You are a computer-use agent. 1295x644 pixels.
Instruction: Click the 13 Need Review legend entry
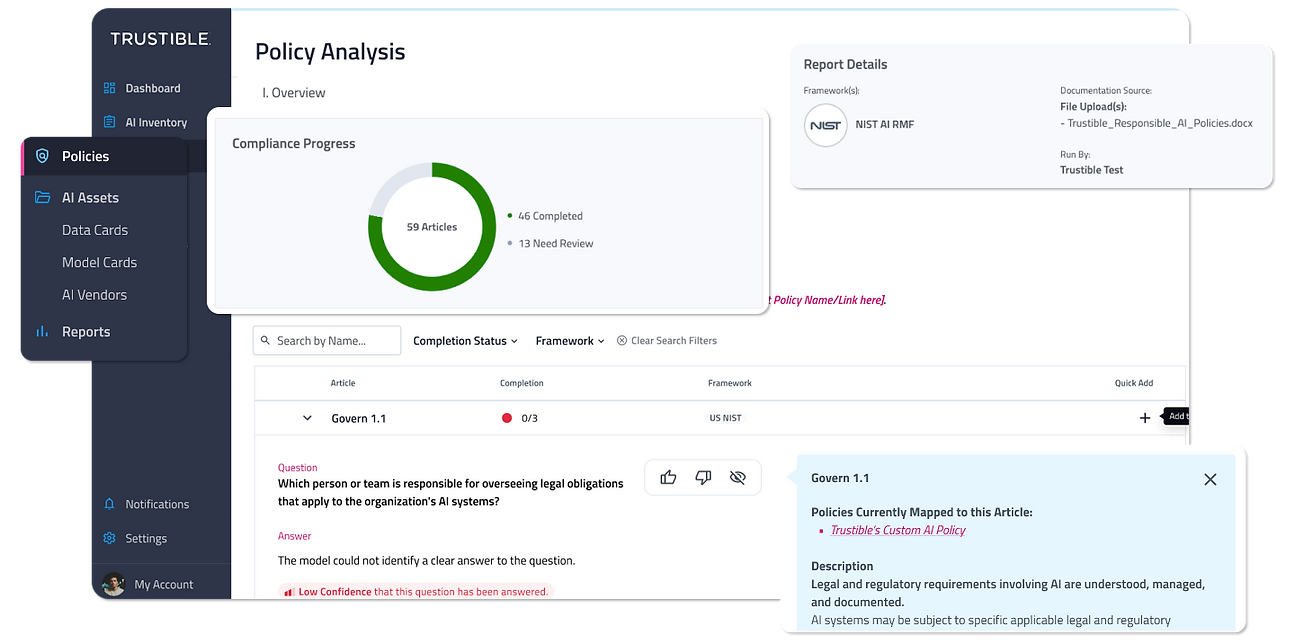pyautogui.click(x=550, y=243)
